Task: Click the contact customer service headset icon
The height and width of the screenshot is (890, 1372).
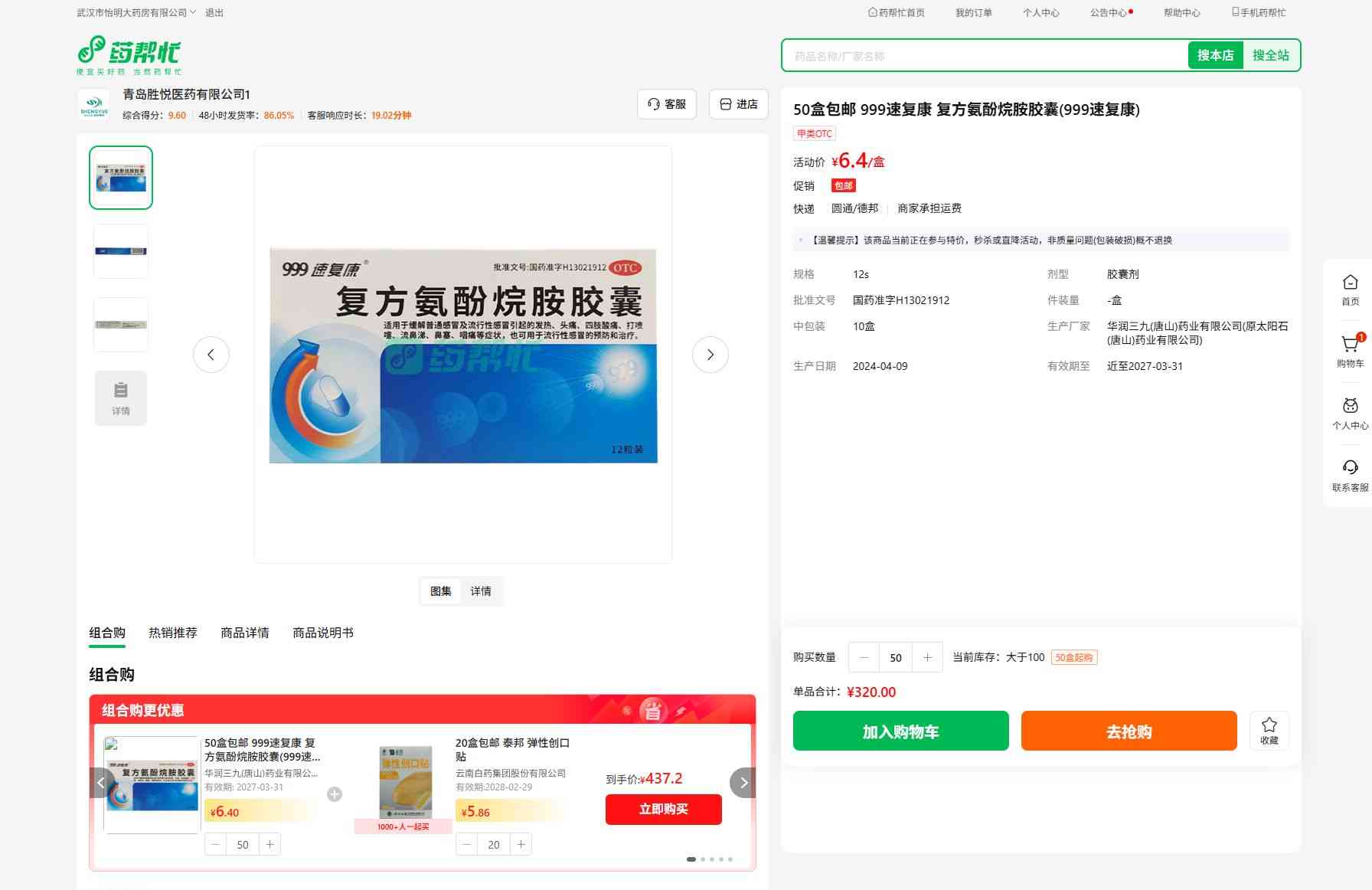Action: (1350, 469)
